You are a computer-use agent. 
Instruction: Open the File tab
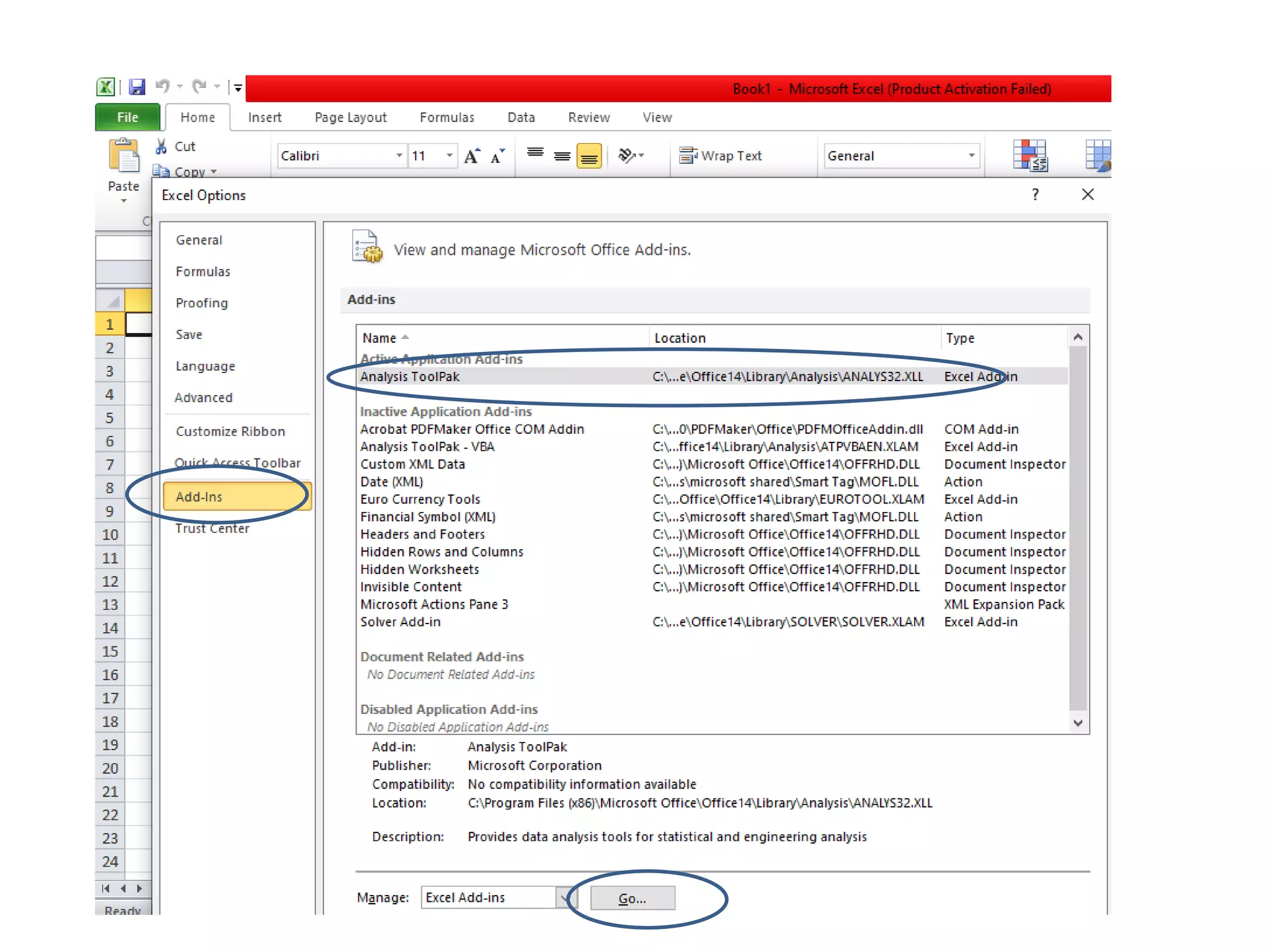[128, 117]
